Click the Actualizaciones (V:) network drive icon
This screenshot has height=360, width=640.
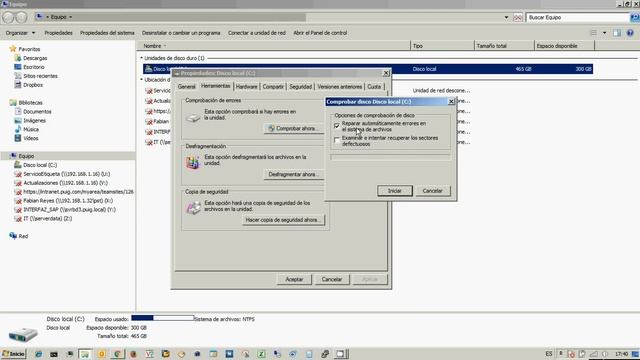[18, 183]
